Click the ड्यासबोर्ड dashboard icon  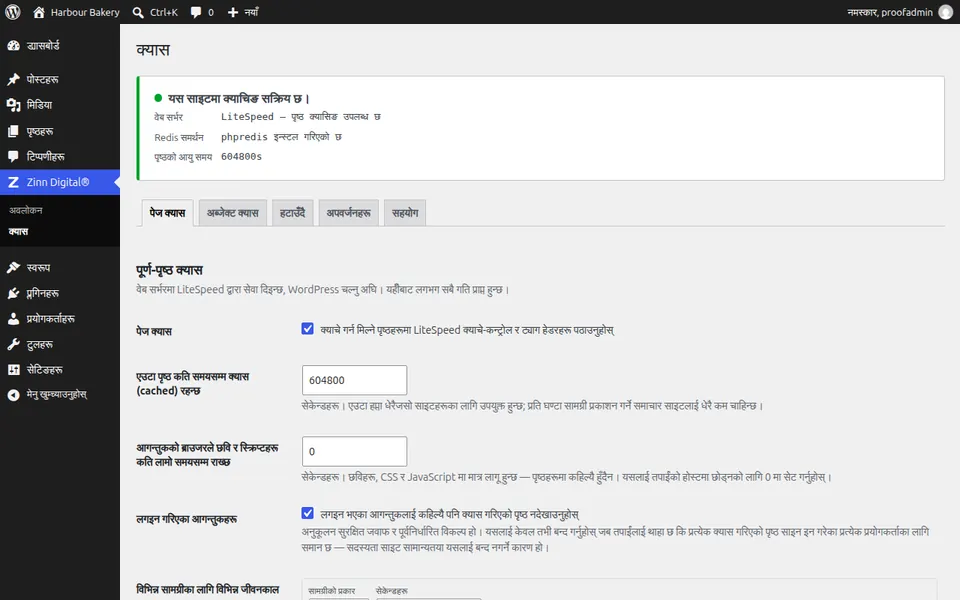(x=13, y=46)
